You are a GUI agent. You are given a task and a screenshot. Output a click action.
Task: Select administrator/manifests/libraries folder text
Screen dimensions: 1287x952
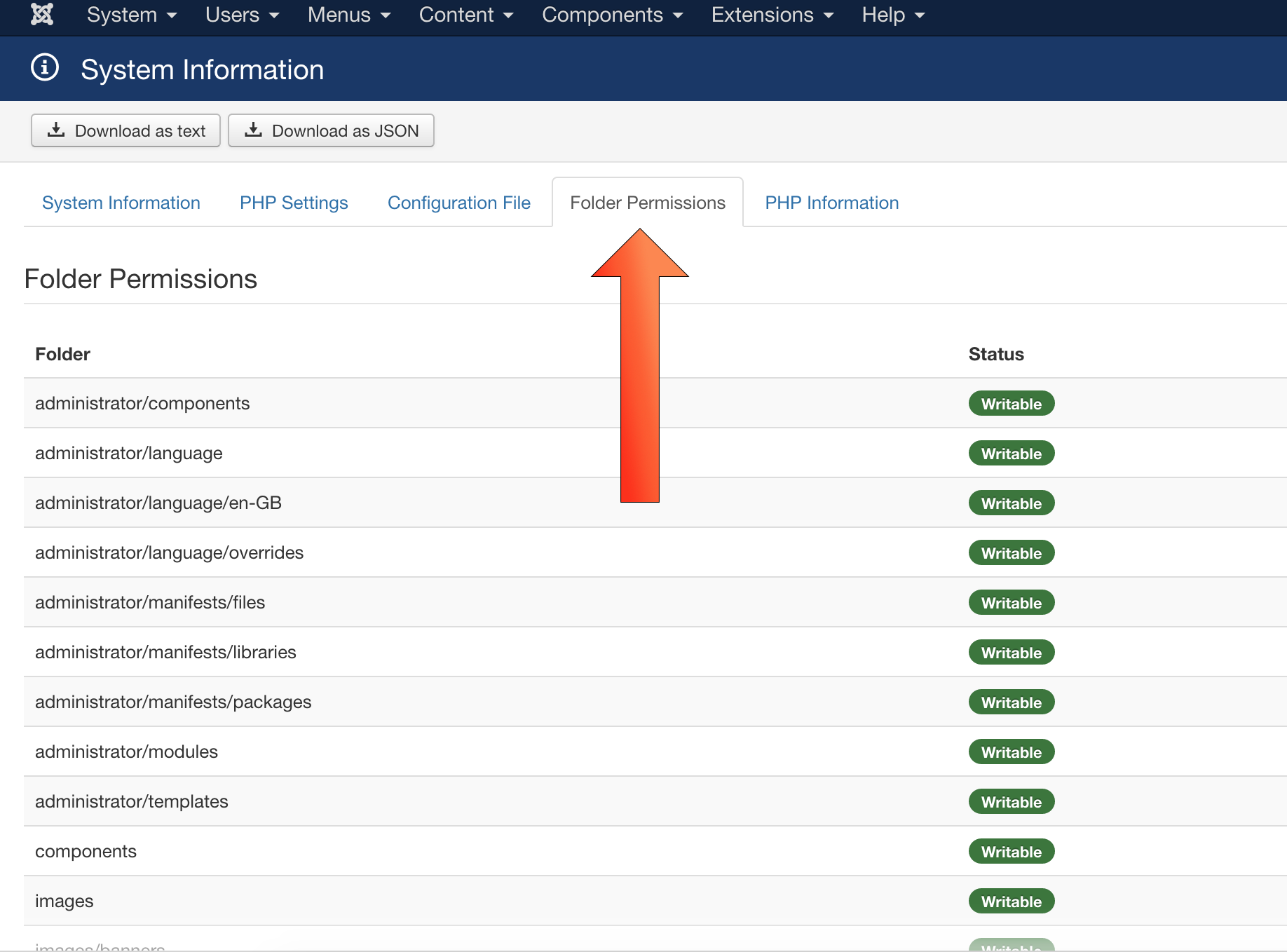[x=165, y=652]
